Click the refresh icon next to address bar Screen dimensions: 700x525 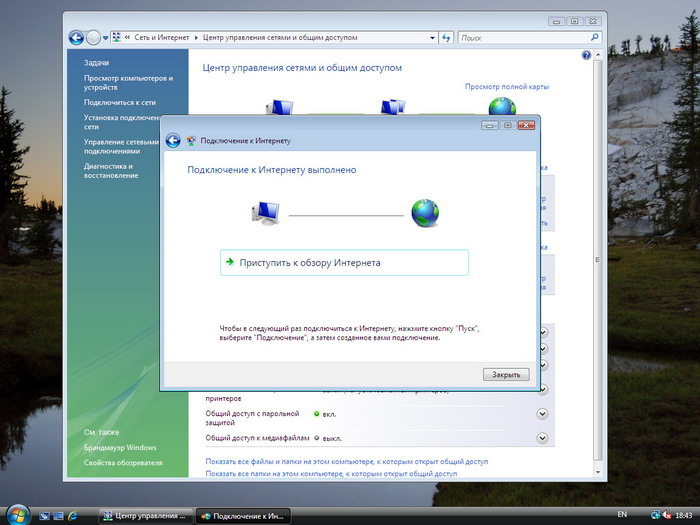point(446,38)
